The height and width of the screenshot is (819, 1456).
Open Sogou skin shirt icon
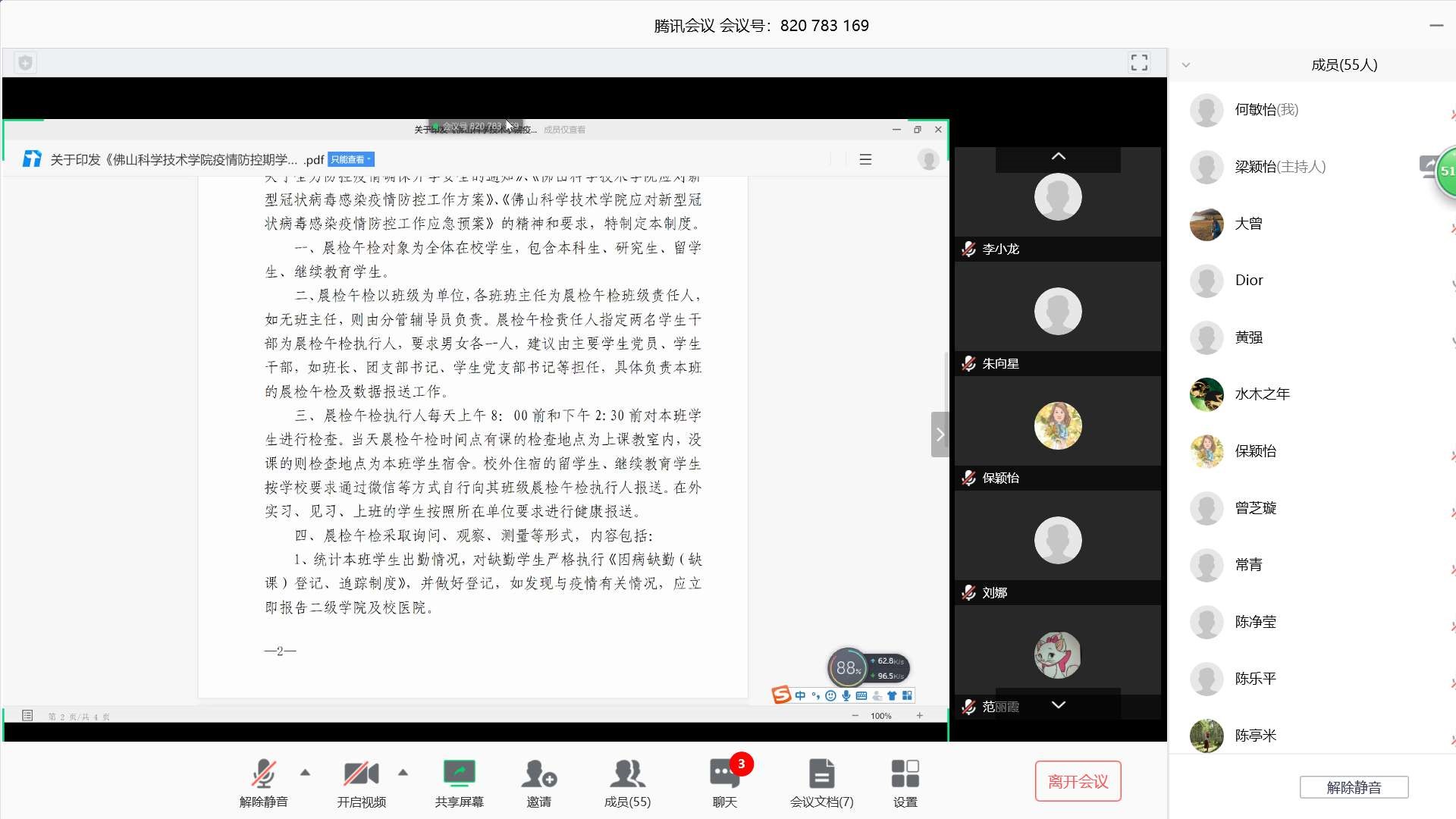[x=892, y=695]
